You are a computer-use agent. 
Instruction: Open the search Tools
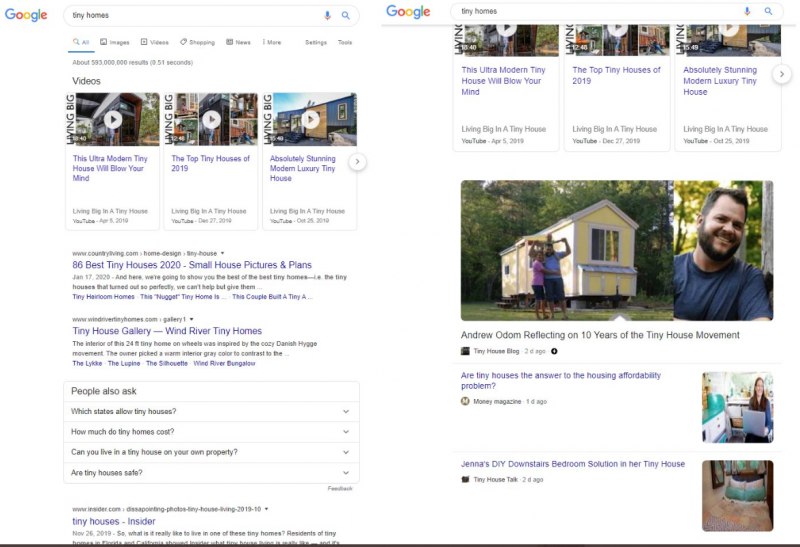(x=345, y=42)
